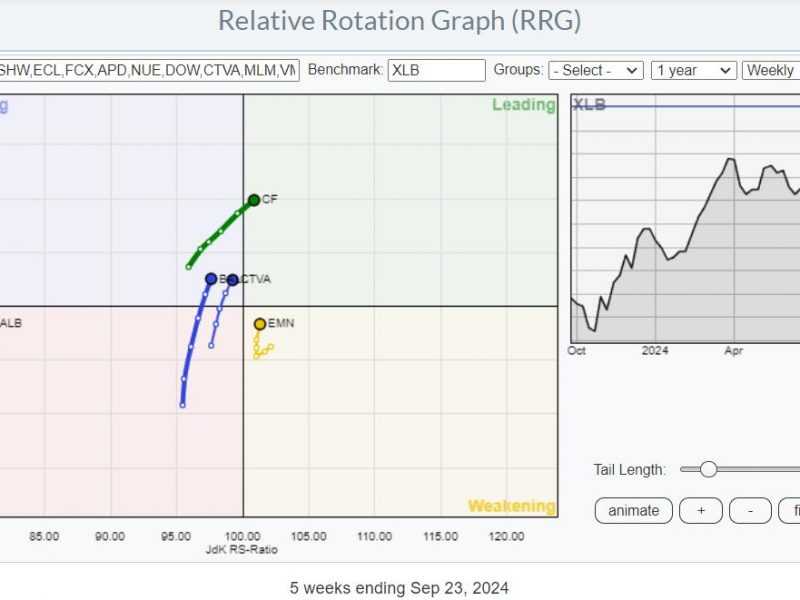The image size is (800, 600).
Task: Click the CF green head marker
Action: tap(254, 200)
